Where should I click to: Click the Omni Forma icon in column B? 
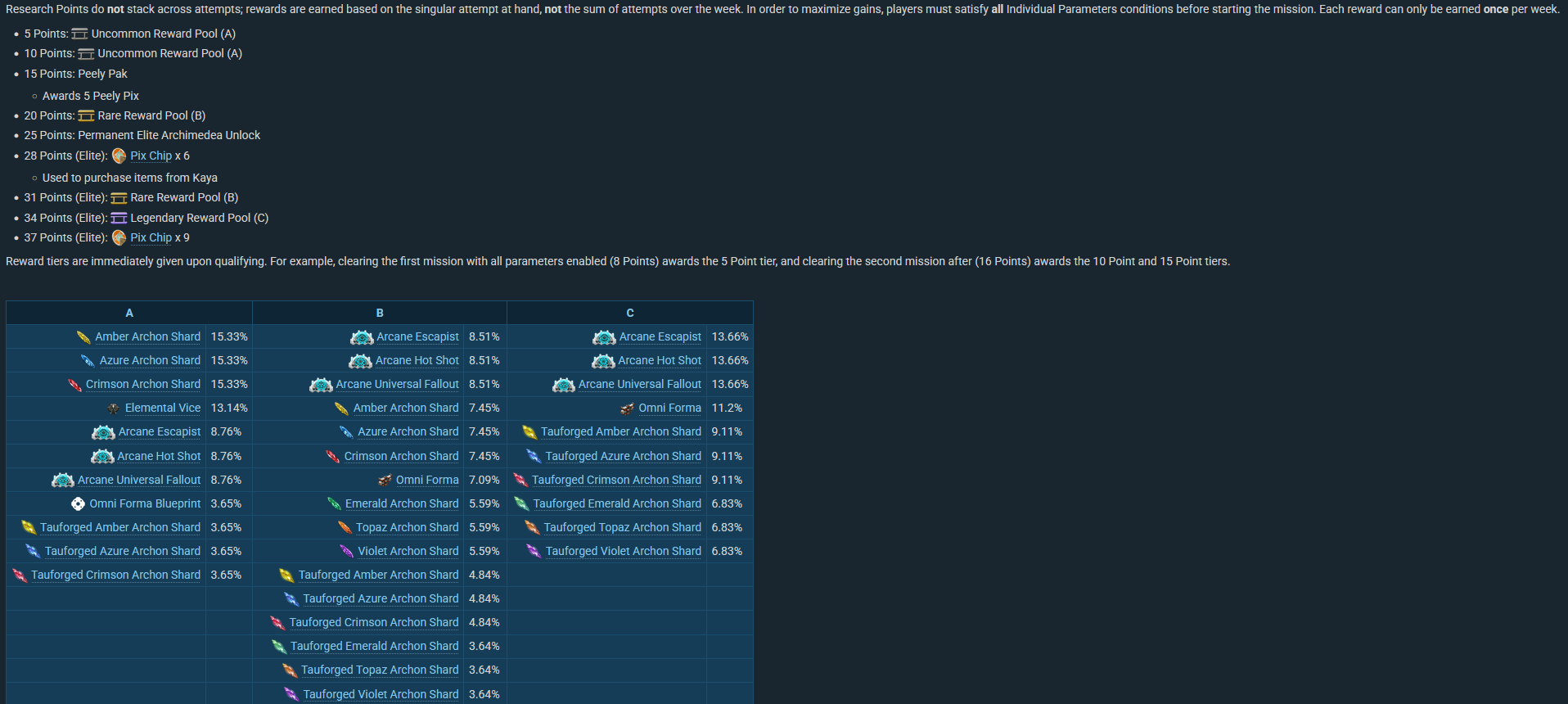tap(385, 481)
